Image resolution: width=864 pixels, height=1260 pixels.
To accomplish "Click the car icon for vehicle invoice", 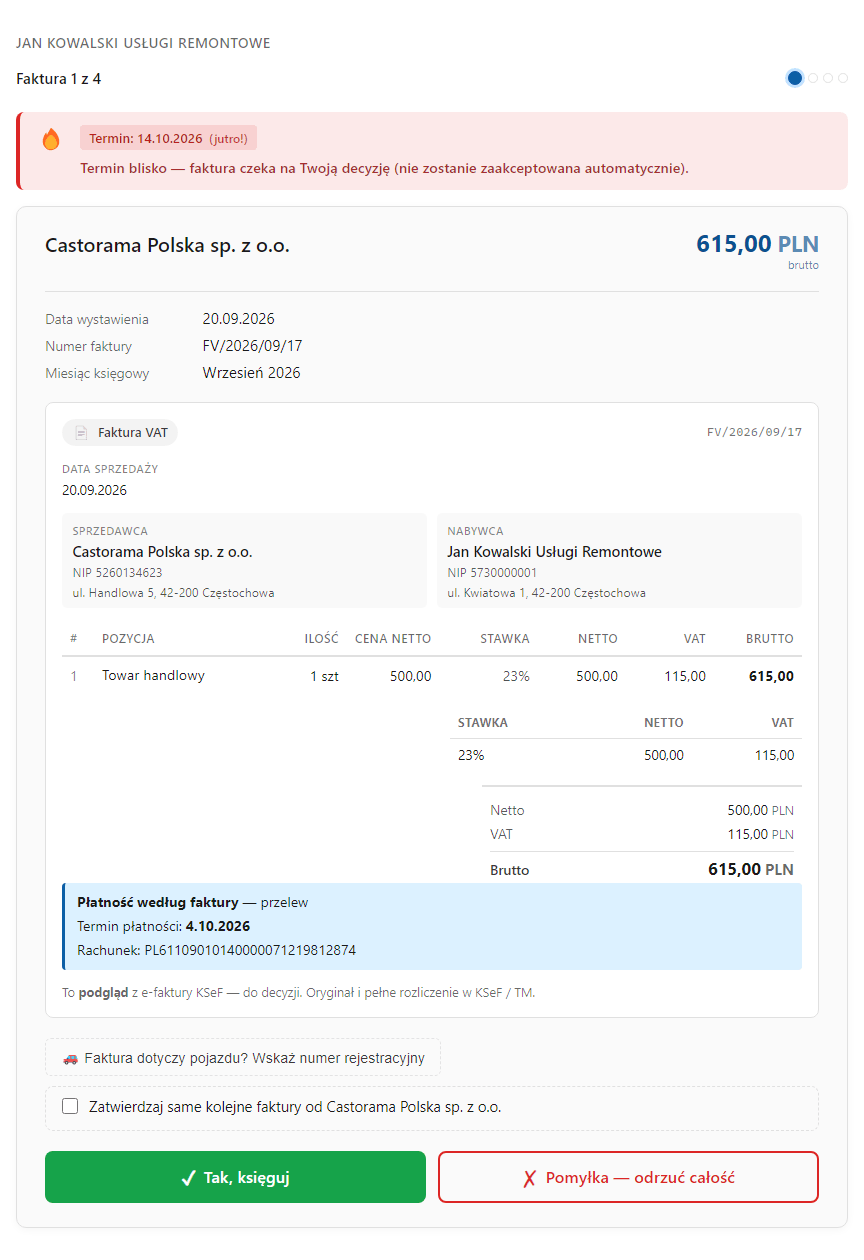I will [70, 1058].
